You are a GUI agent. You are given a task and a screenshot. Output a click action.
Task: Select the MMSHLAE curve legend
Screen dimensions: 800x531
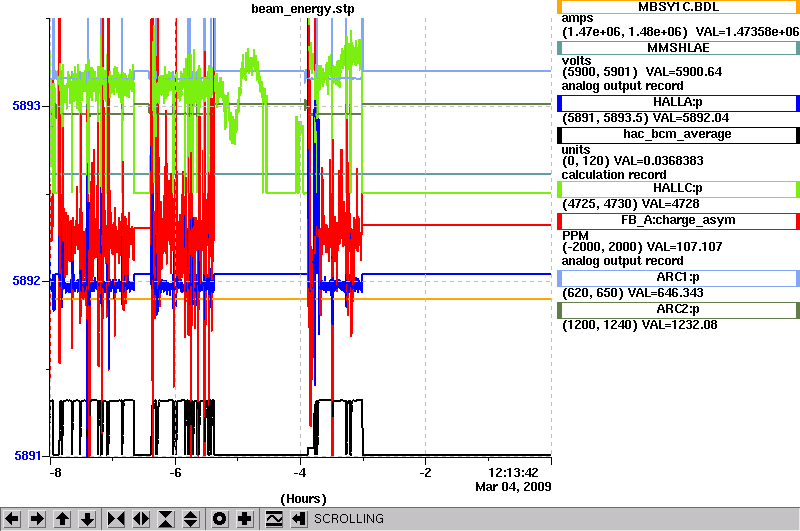pyautogui.click(x=678, y=48)
